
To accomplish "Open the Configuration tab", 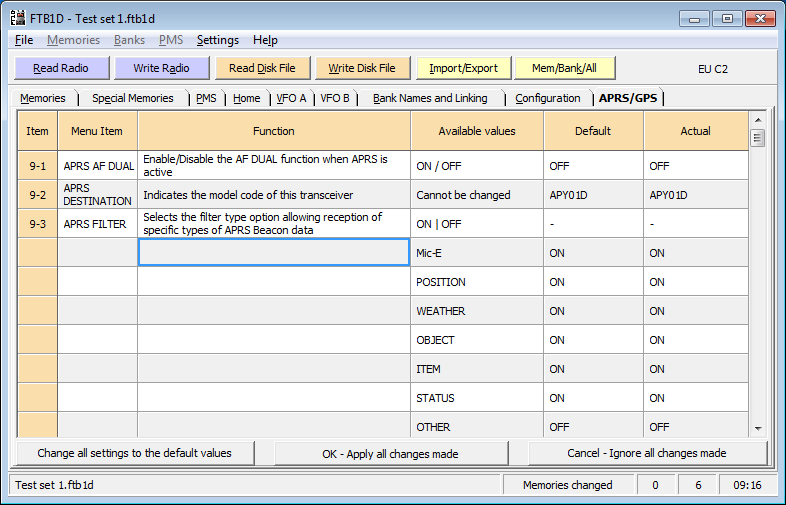I will pyautogui.click(x=548, y=98).
